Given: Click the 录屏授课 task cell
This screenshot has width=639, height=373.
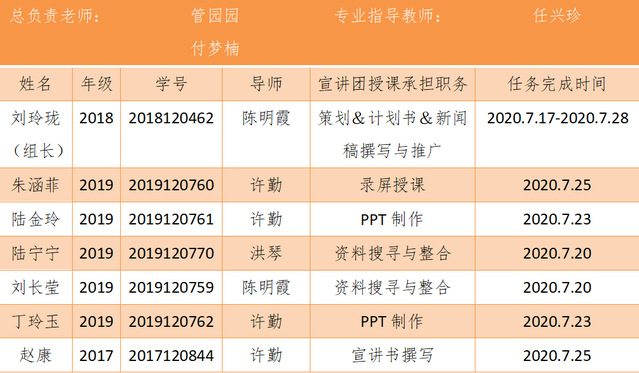Looking at the screenshot, I should [392, 185].
